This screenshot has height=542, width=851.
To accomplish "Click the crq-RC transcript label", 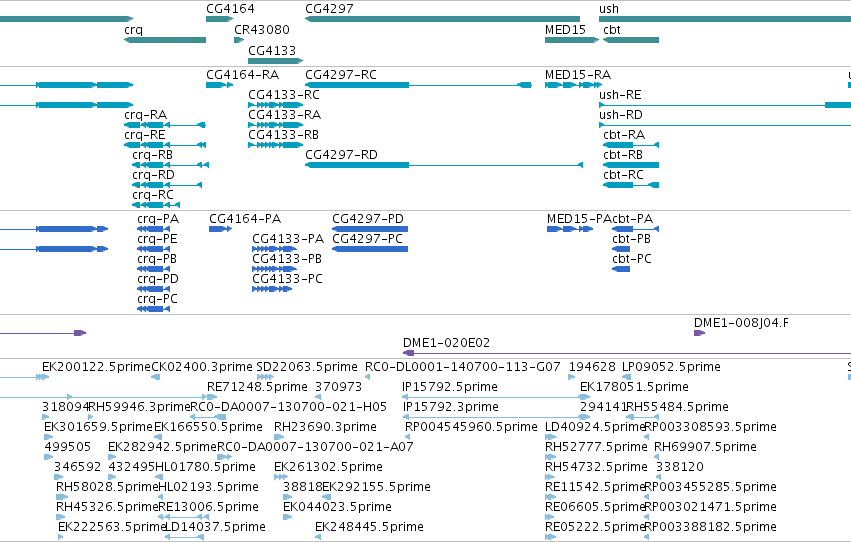I will coord(153,195).
